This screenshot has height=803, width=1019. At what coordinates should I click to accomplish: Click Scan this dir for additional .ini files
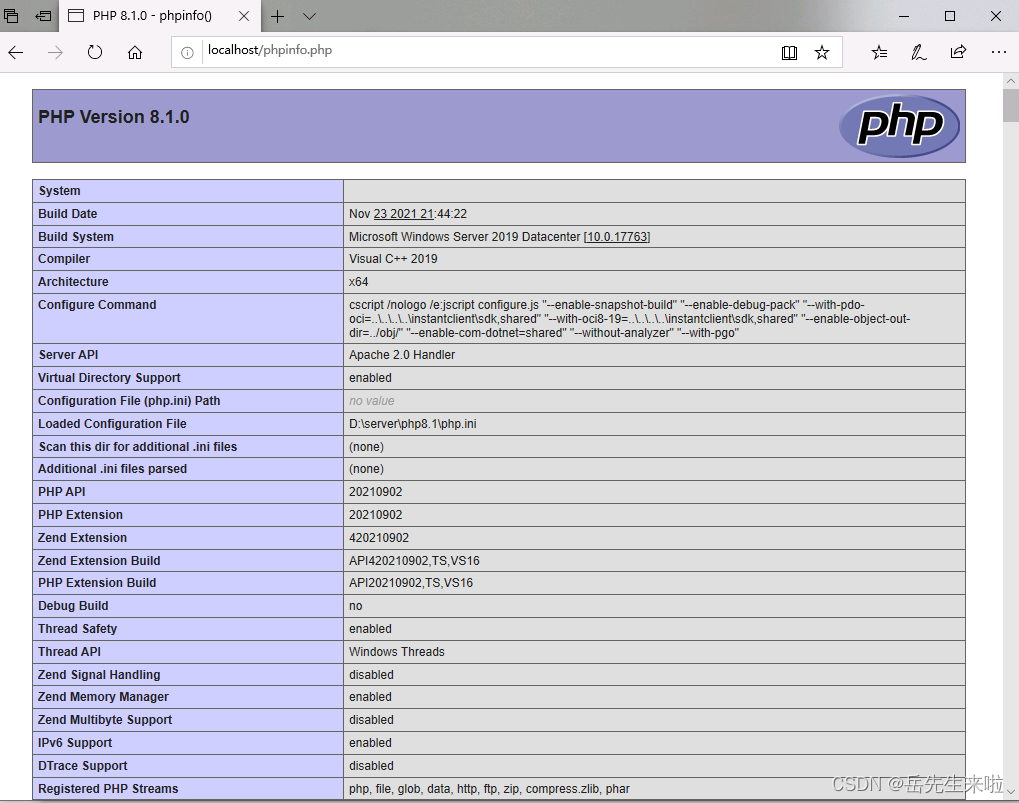pos(138,447)
